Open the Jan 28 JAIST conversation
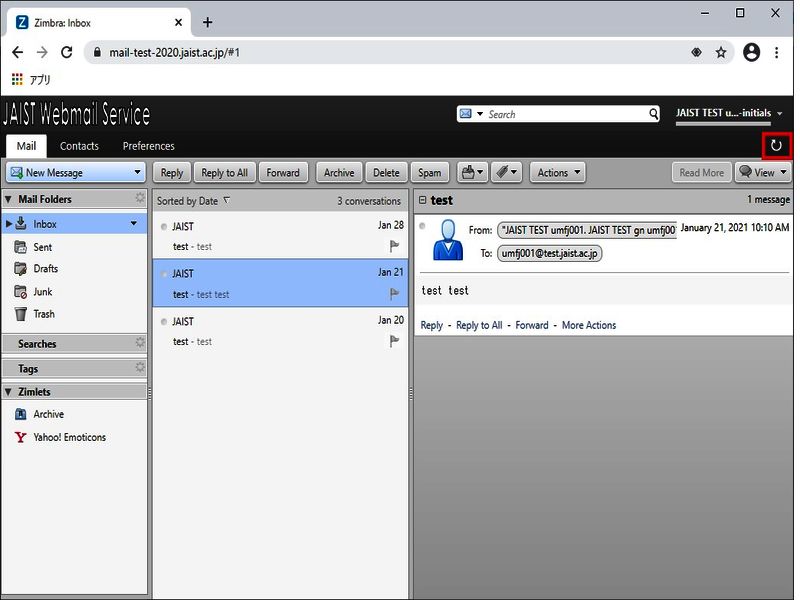800x600 pixels. coord(280,235)
